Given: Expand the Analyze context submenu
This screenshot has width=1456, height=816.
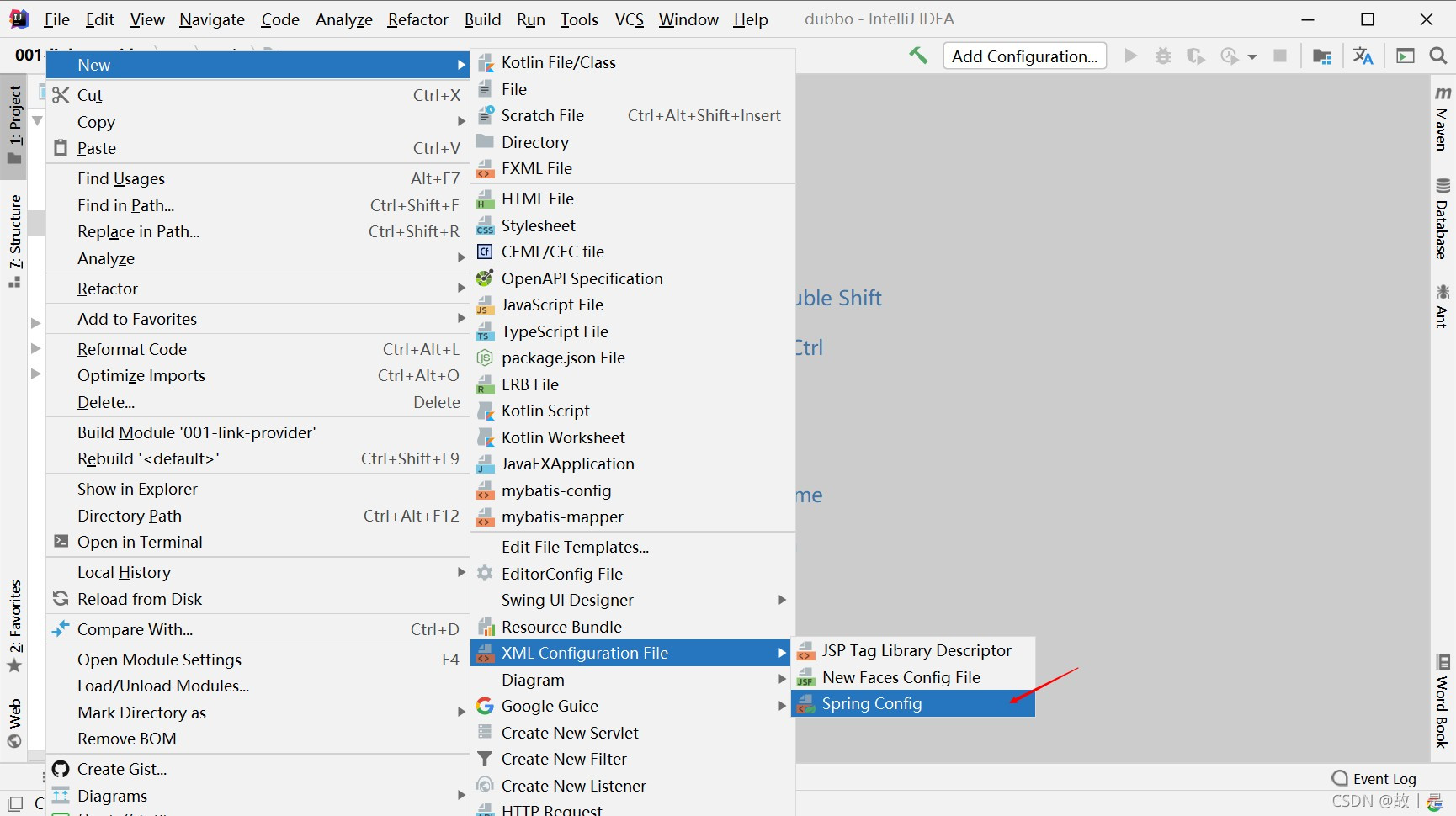Looking at the screenshot, I should [x=258, y=258].
